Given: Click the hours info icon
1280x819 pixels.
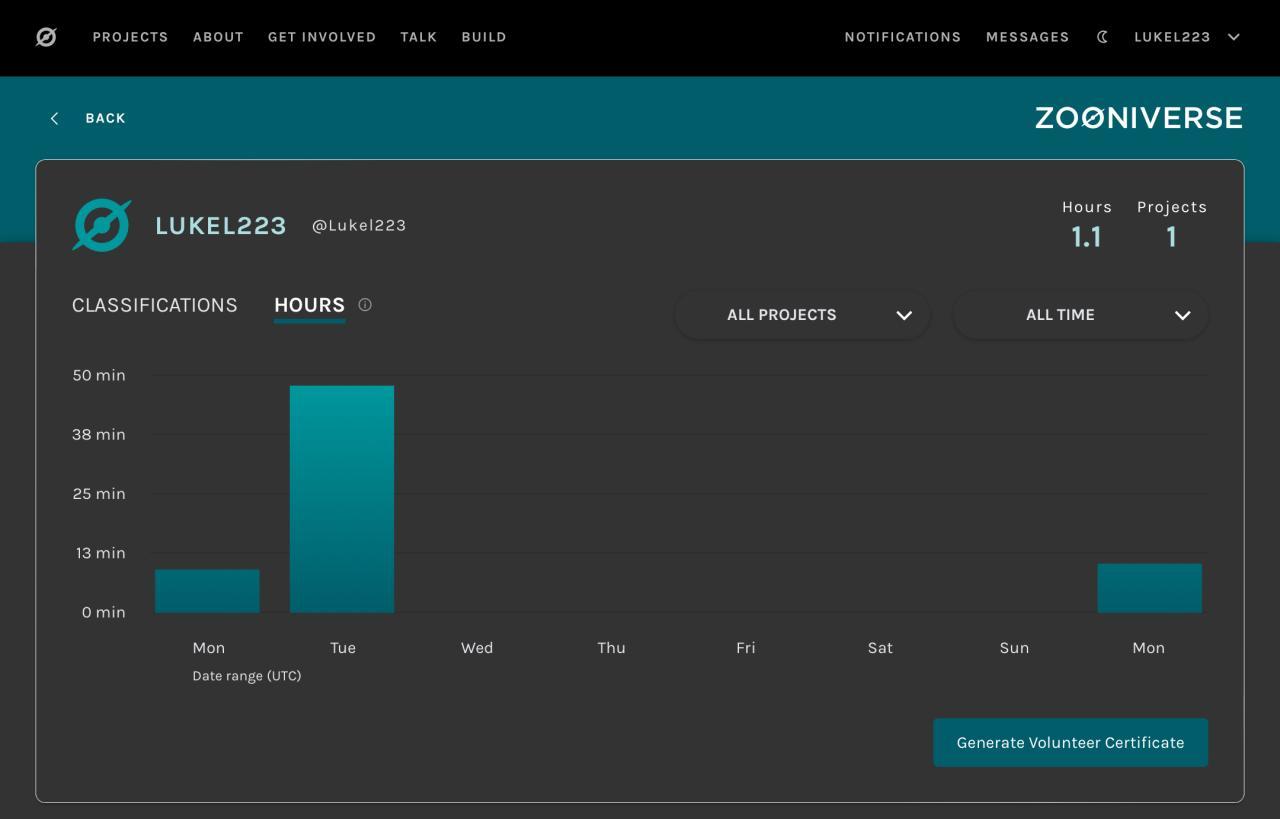Looking at the screenshot, I should tap(365, 305).
